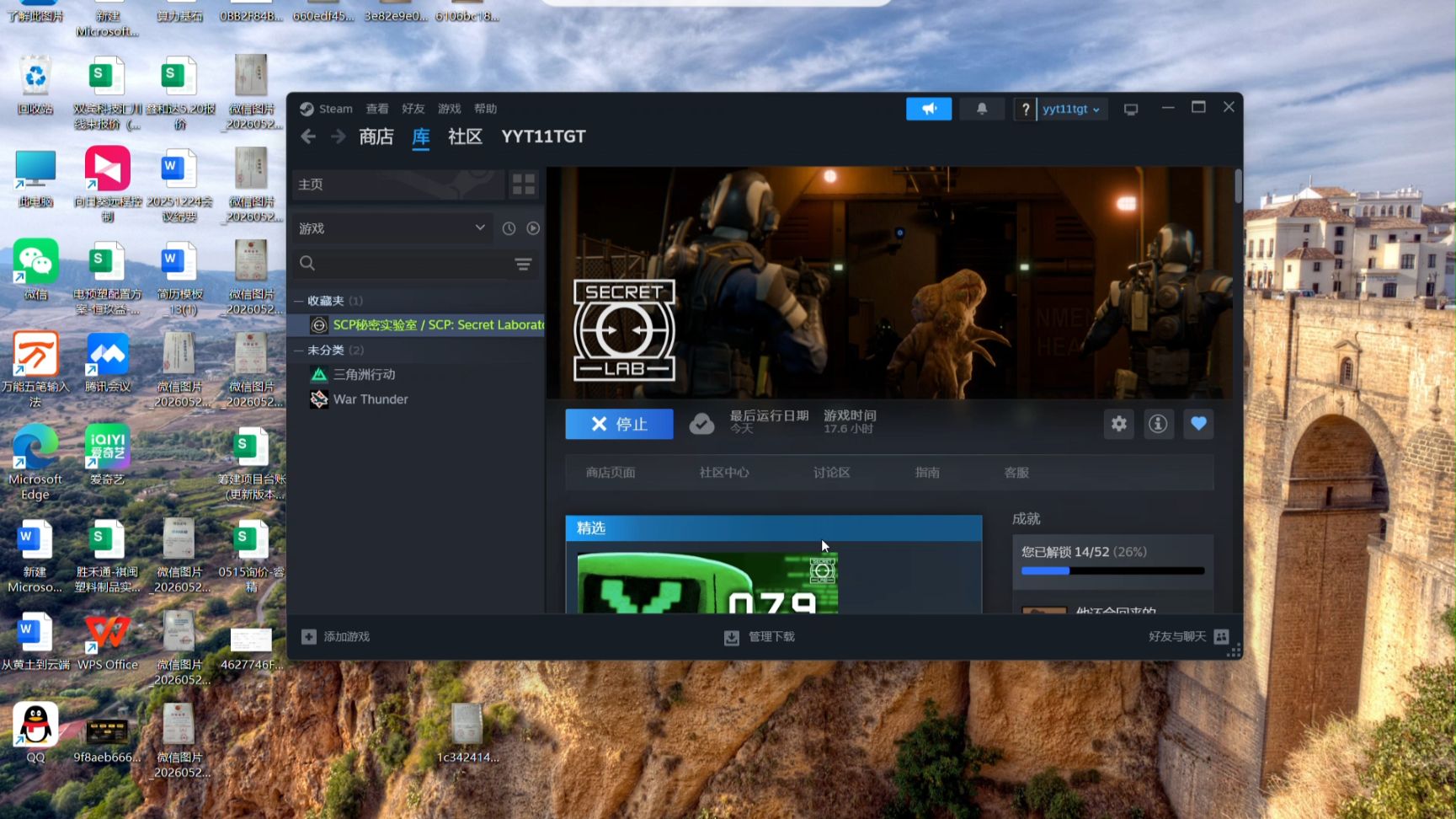Open the yyt11tgt account dropdown

coord(1071,110)
